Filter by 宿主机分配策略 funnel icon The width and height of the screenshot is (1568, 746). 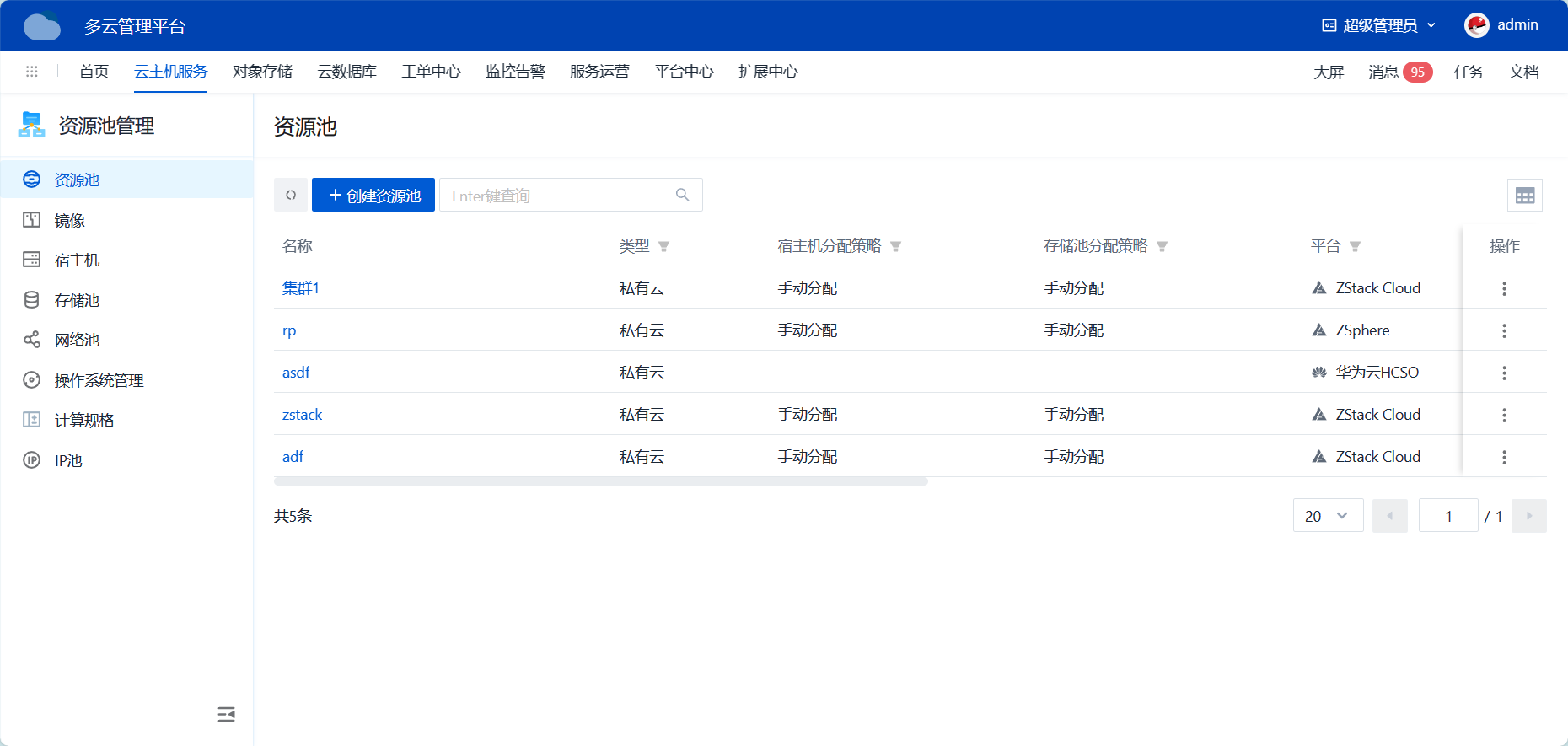tap(895, 246)
